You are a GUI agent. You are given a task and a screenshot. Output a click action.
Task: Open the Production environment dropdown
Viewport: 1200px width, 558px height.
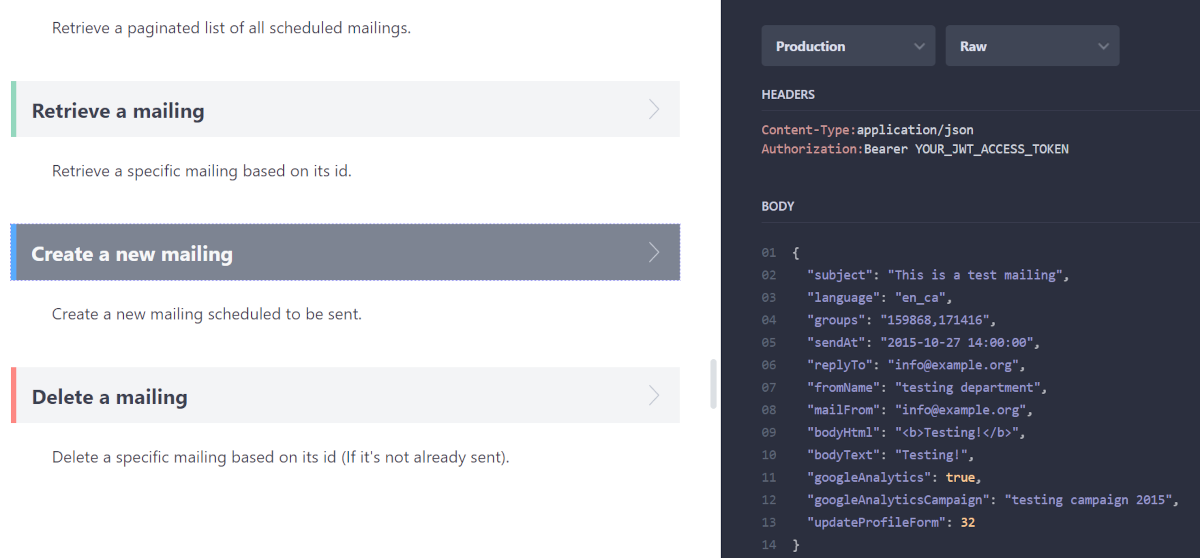click(x=847, y=46)
